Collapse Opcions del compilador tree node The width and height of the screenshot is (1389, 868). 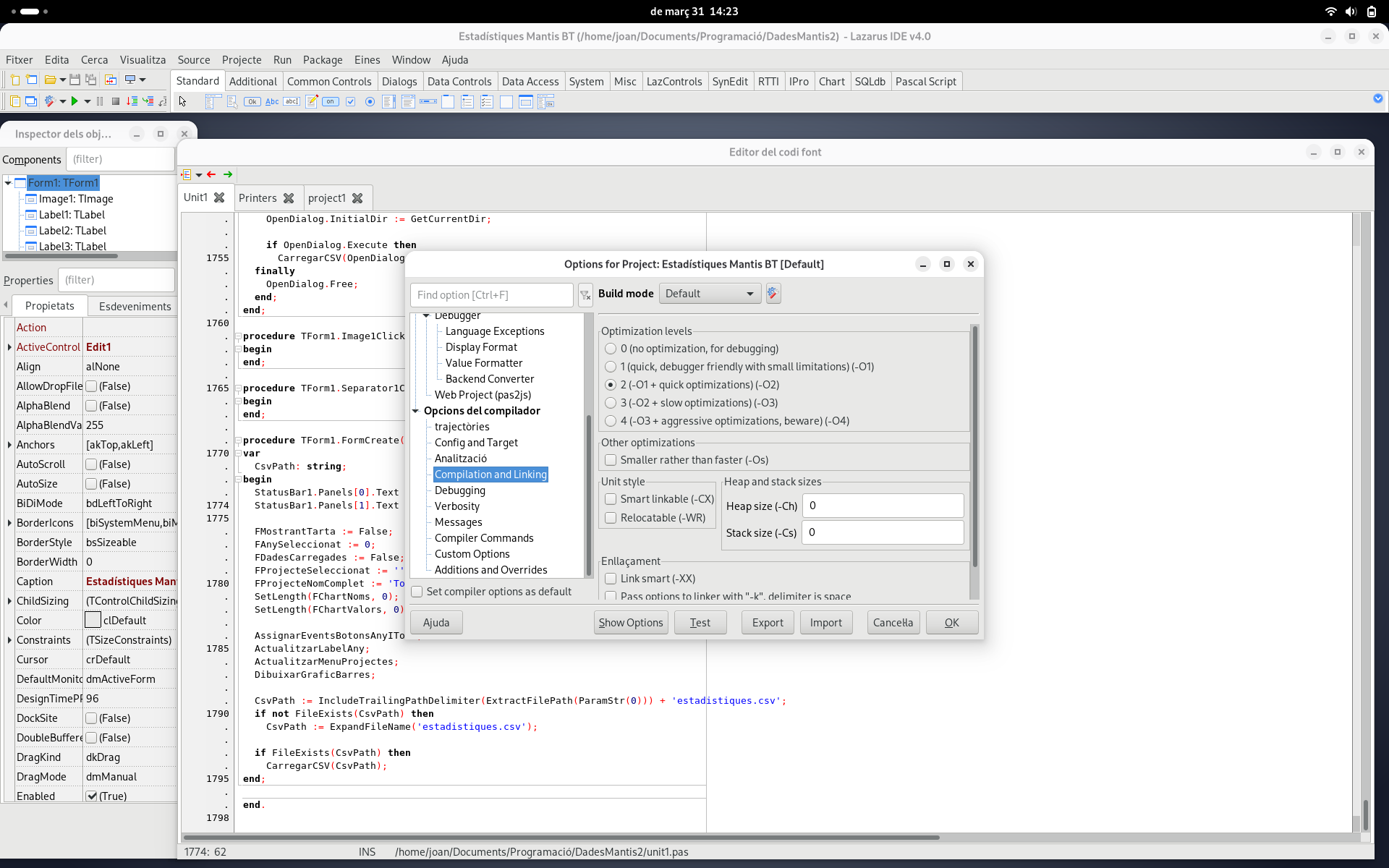416,411
